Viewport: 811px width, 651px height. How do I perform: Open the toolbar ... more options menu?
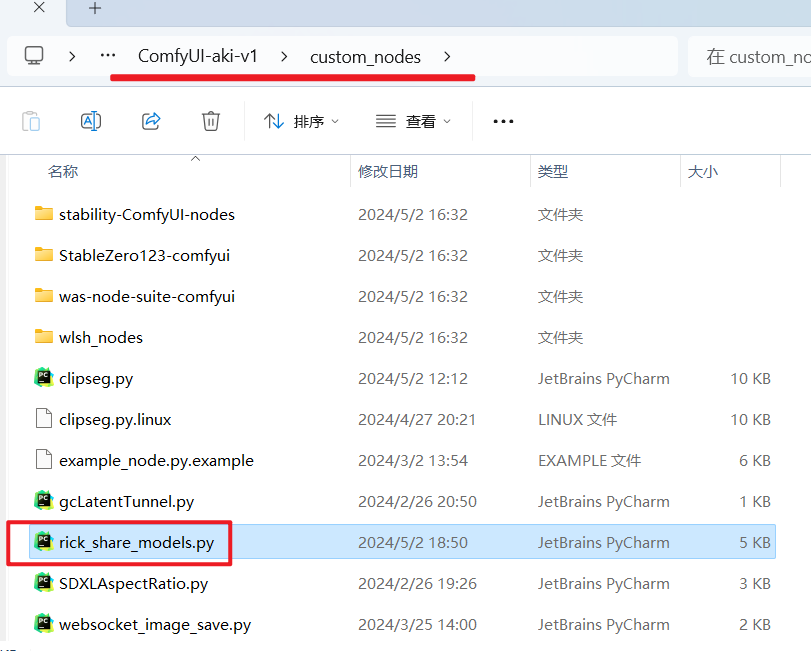503,120
